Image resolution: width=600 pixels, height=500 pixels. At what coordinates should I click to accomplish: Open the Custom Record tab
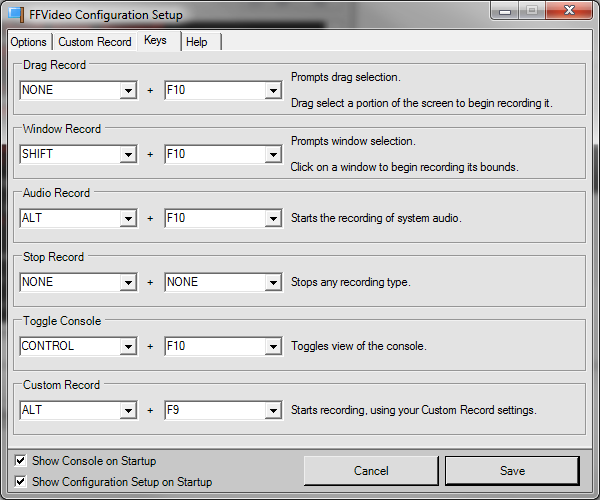coord(94,42)
